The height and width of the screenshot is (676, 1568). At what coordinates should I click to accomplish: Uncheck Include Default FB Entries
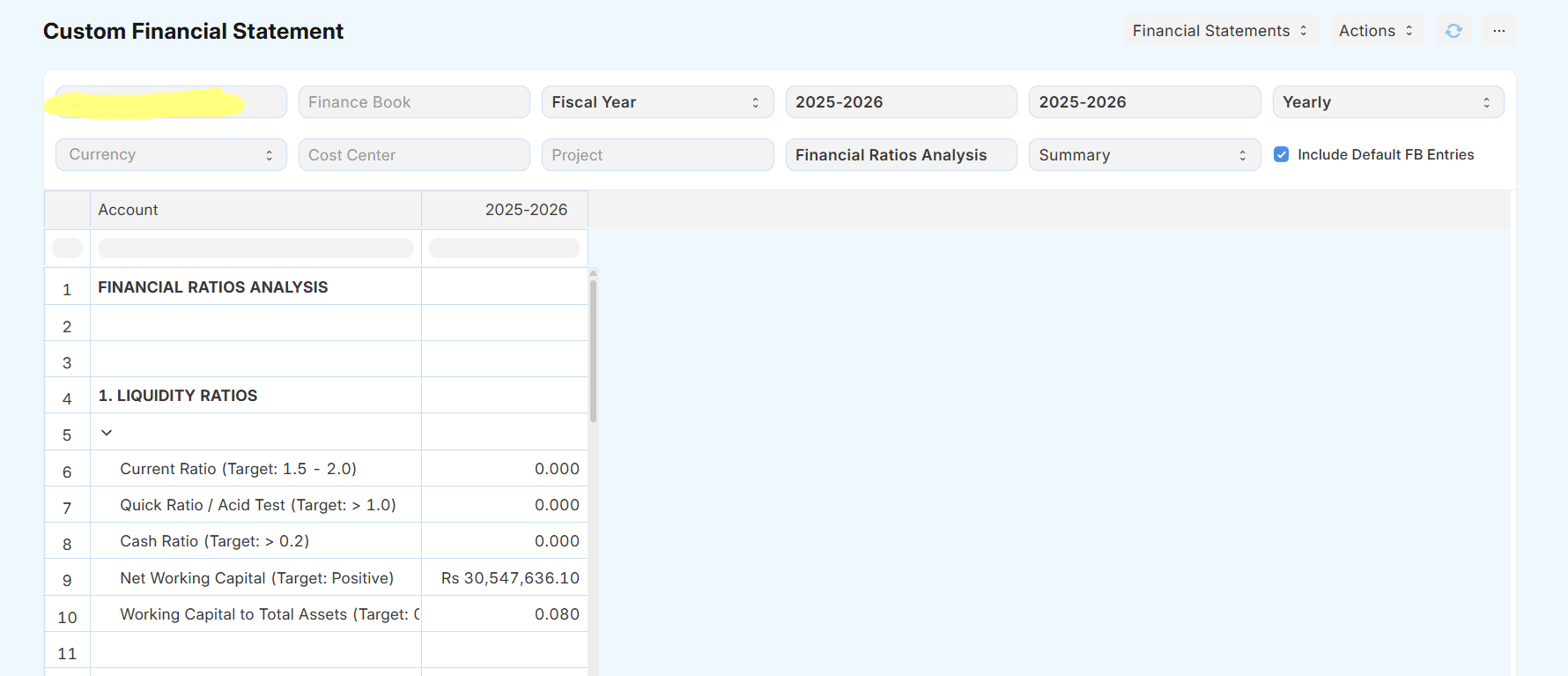(x=1282, y=155)
